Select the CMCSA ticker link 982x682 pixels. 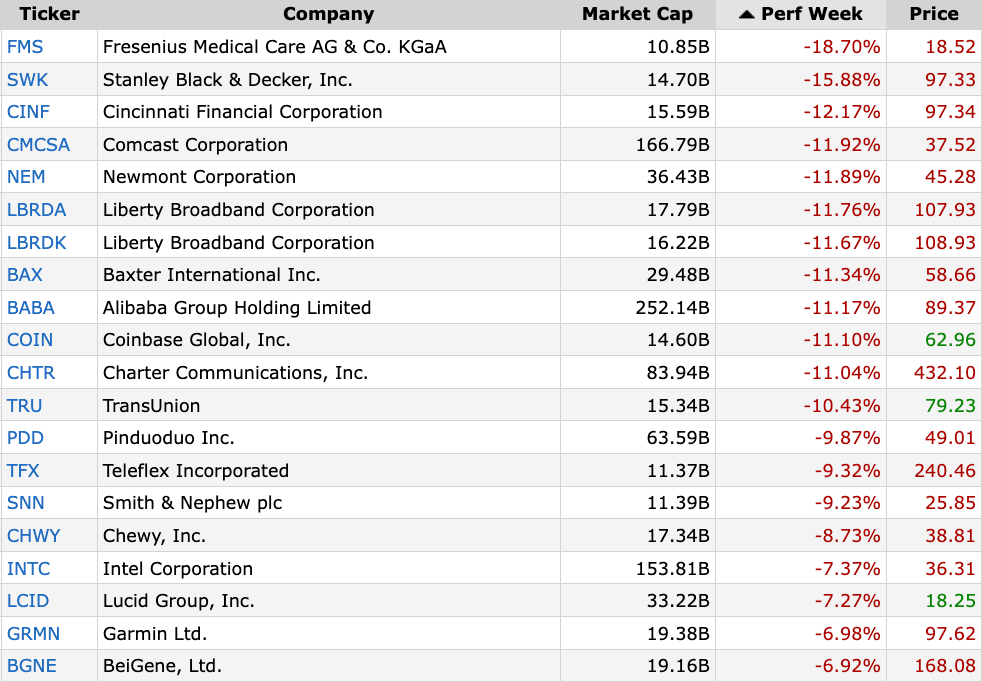(x=38, y=145)
